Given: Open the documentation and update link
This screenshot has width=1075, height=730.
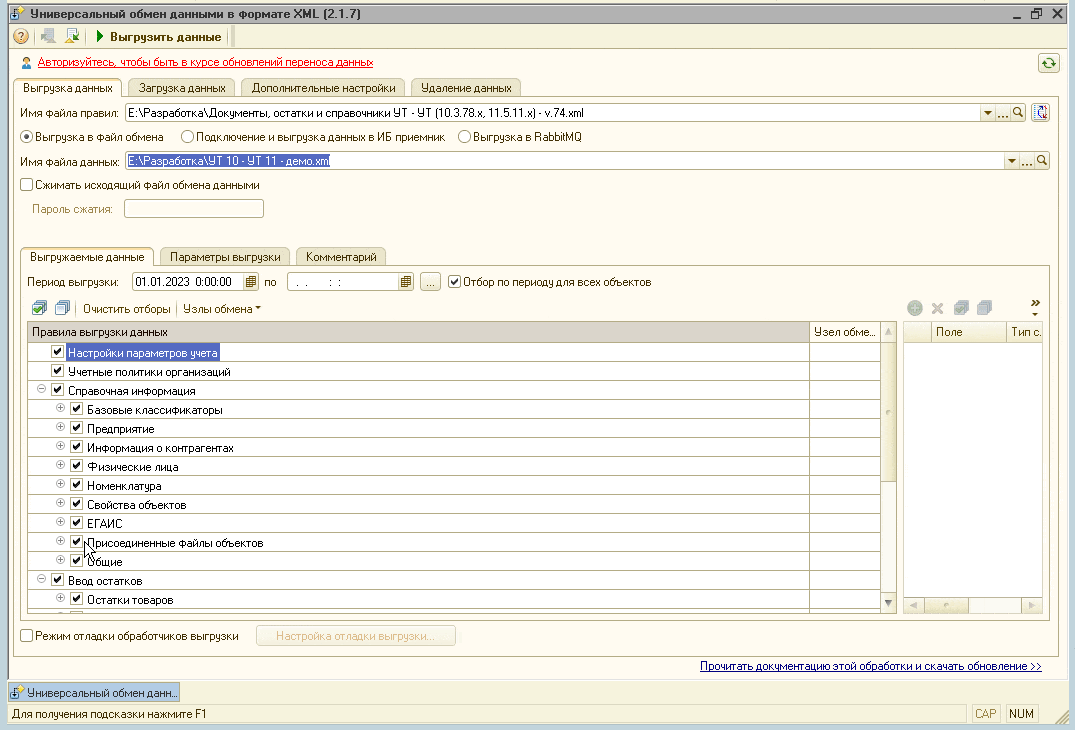Looking at the screenshot, I should pos(870,666).
